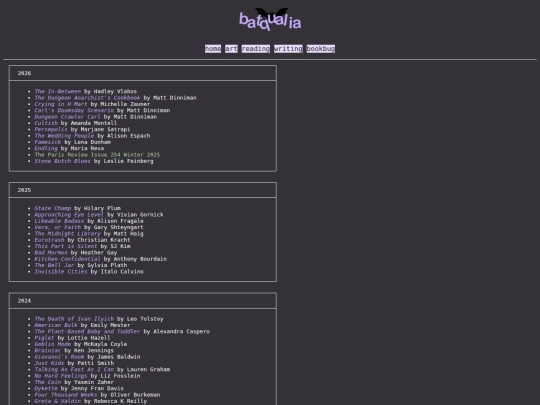Open the writing nav link
This screenshot has height=405, width=540.
point(288,49)
